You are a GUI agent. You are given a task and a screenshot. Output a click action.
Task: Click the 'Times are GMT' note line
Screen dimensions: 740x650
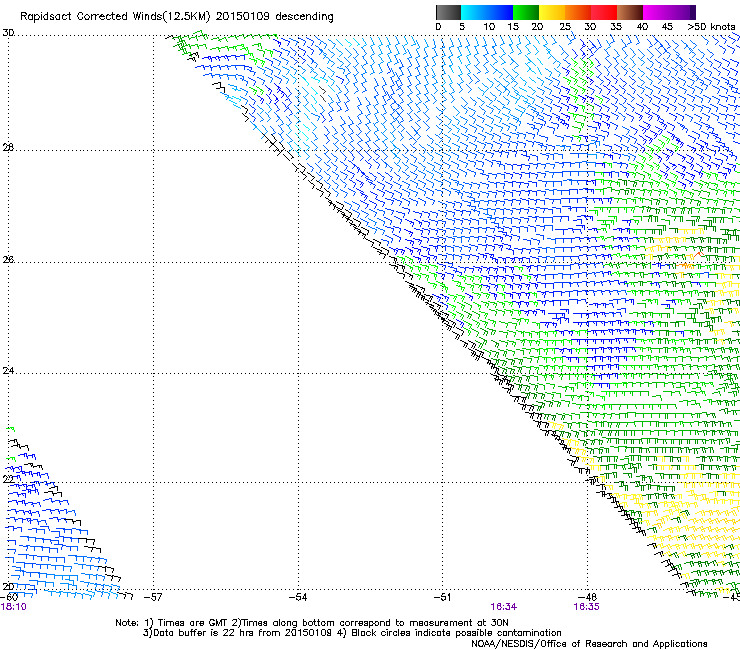point(311,623)
